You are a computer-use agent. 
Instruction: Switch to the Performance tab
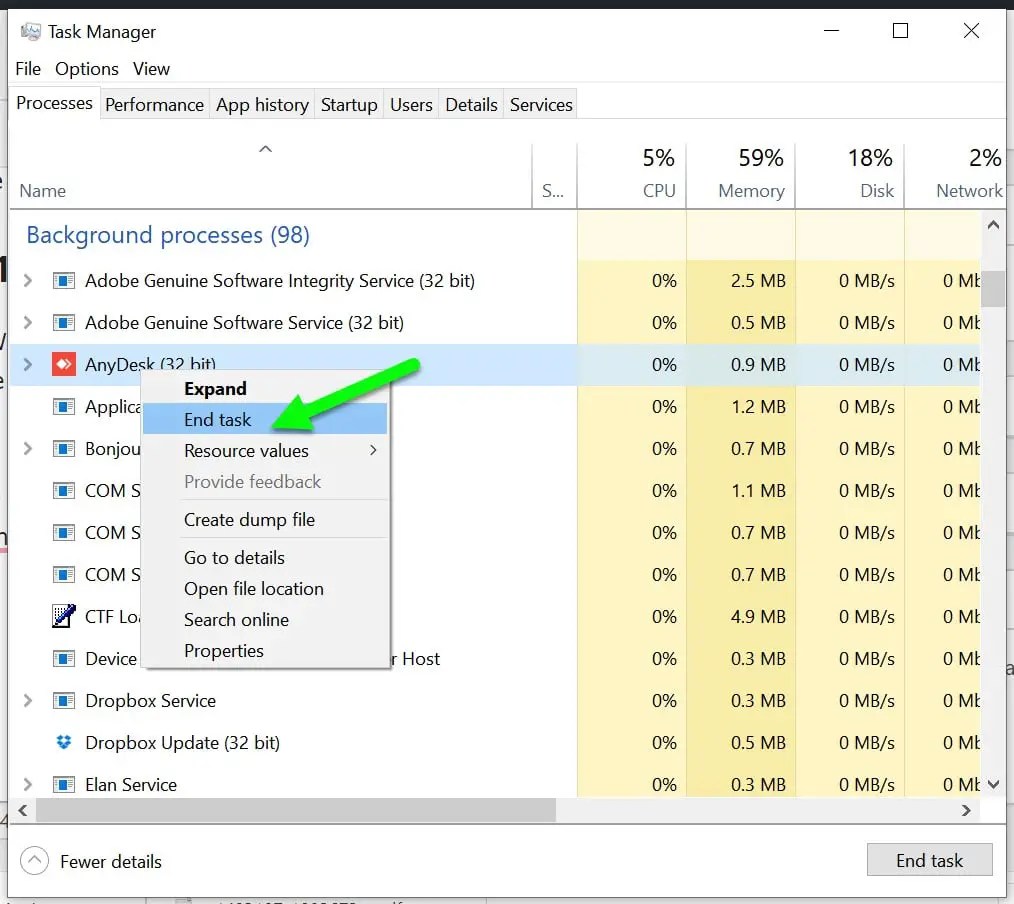pyautogui.click(x=154, y=104)
